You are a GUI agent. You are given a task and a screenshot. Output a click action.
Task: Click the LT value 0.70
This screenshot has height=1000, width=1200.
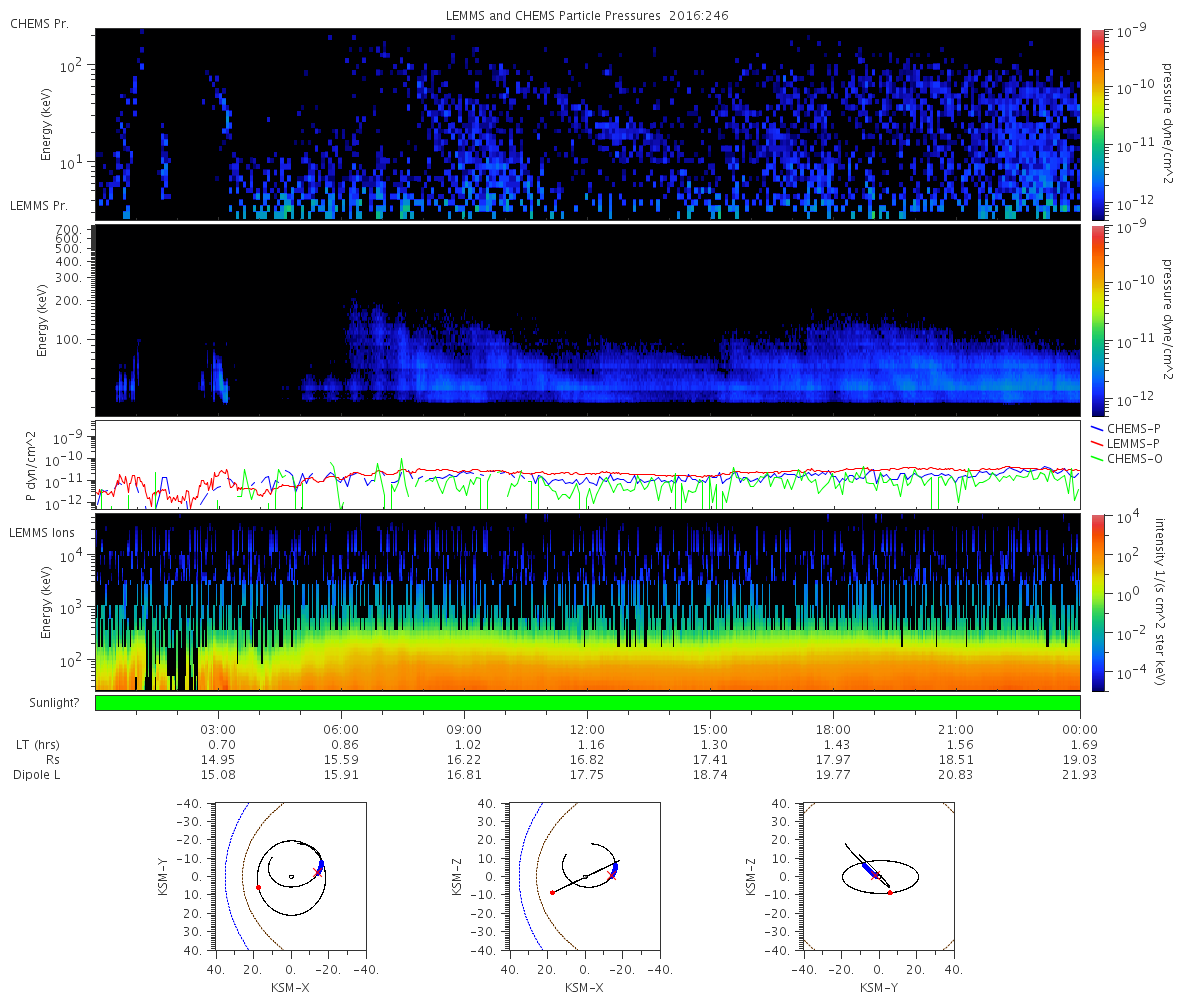(224, 745)
